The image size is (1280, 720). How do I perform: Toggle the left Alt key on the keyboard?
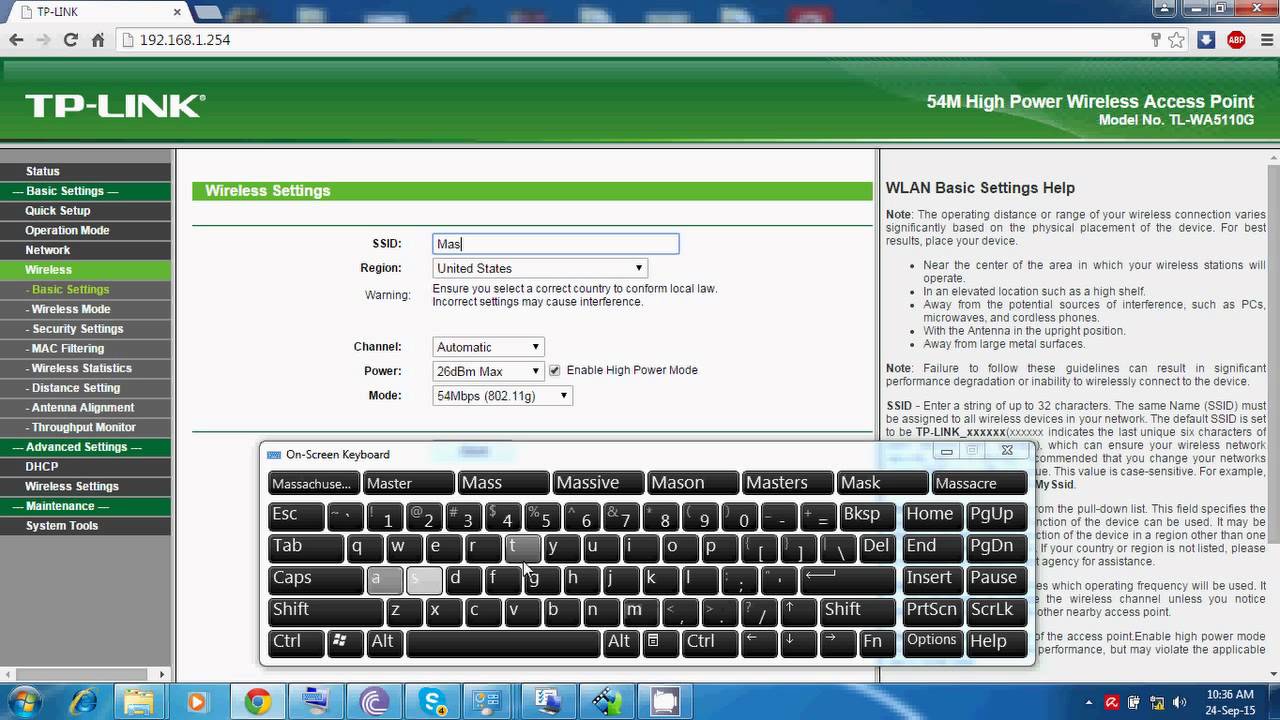[x=385, y=642]
